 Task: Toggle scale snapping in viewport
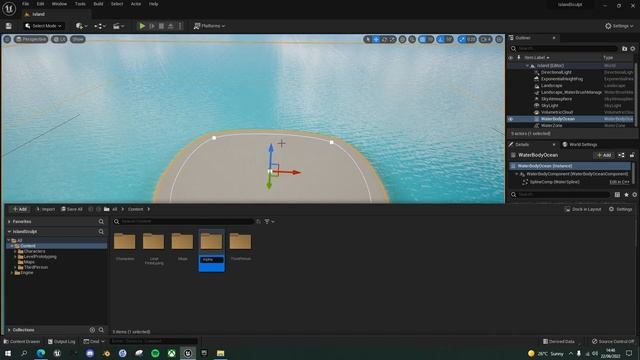point(462,39)
